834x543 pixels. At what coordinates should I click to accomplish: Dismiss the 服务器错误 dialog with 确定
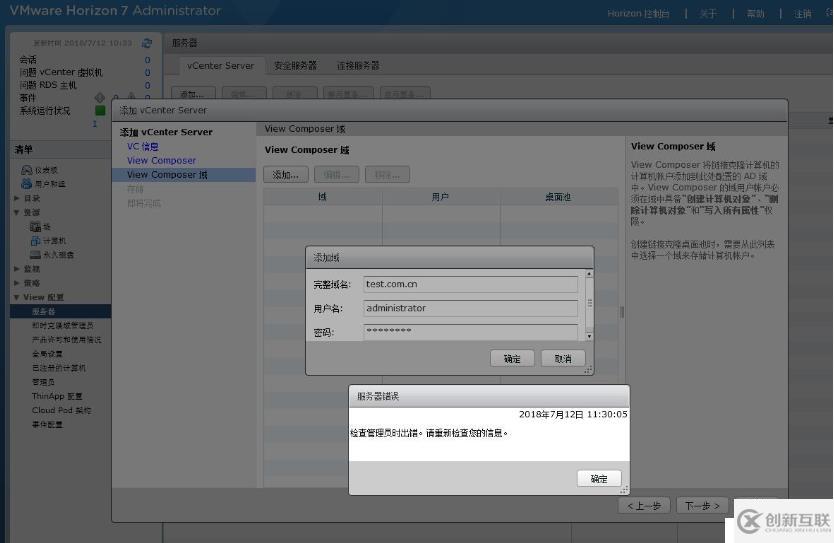coord(599,478)
